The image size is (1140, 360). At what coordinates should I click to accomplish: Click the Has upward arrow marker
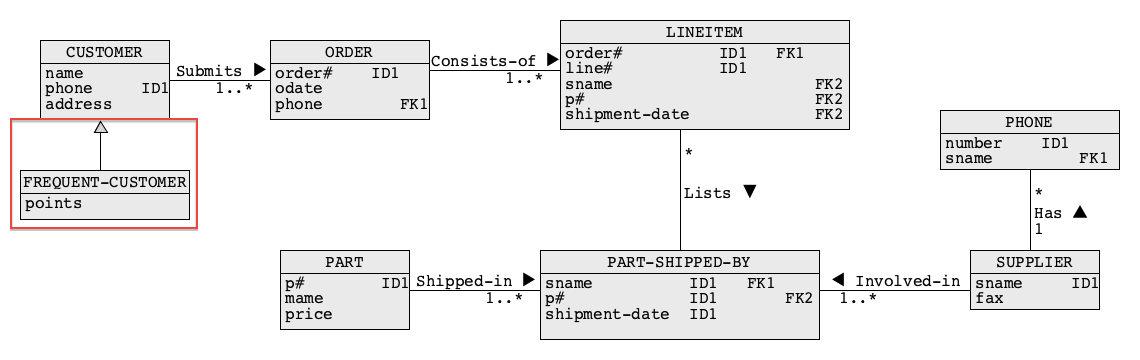click(1080, 212)
